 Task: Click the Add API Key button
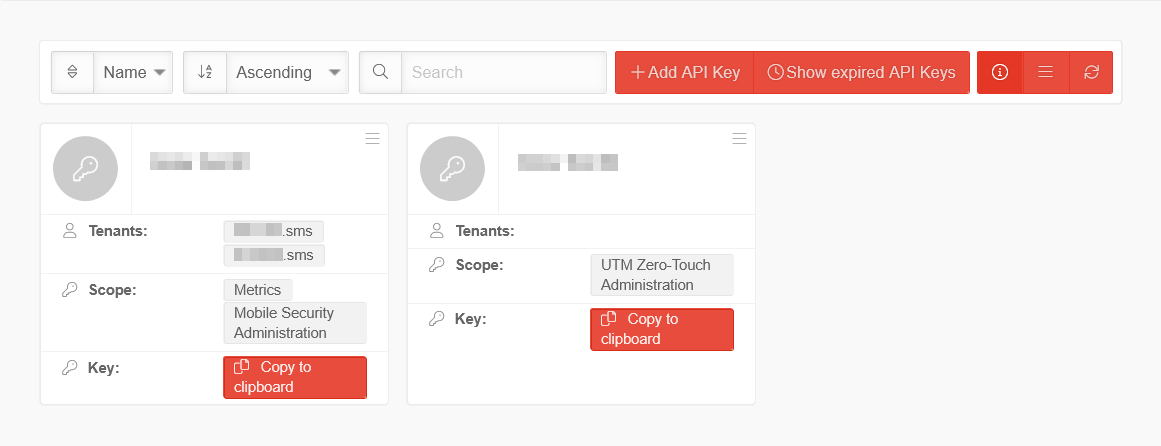click(x=685, y=72)
